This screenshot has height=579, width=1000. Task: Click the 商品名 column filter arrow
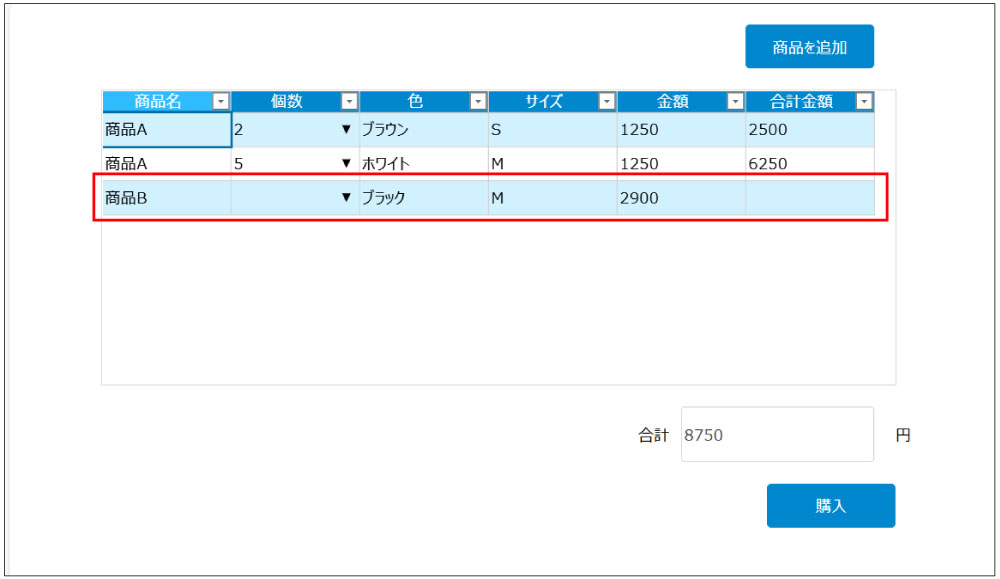click(221, 101)
